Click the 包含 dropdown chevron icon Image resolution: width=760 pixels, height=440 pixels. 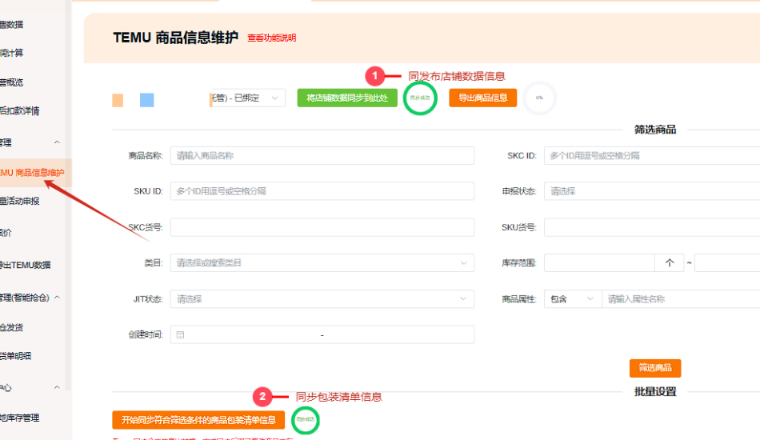point(590,299)
